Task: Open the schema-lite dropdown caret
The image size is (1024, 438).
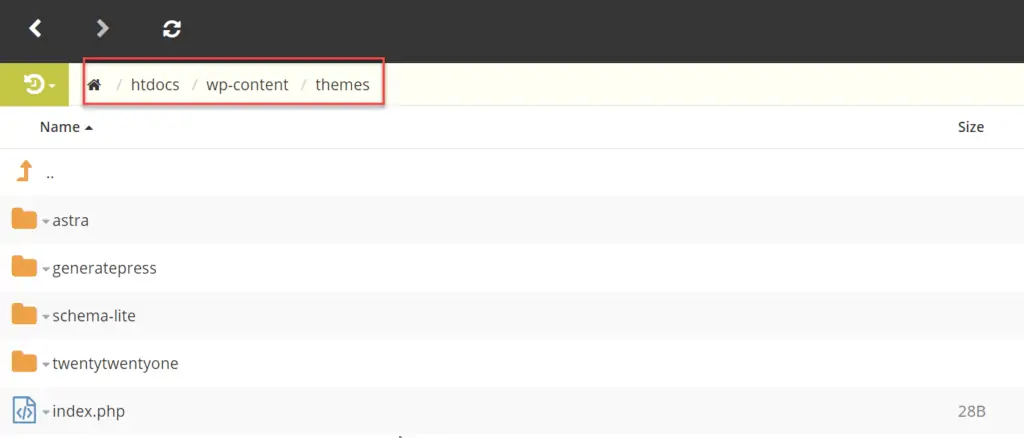Action: click(46, 317)
